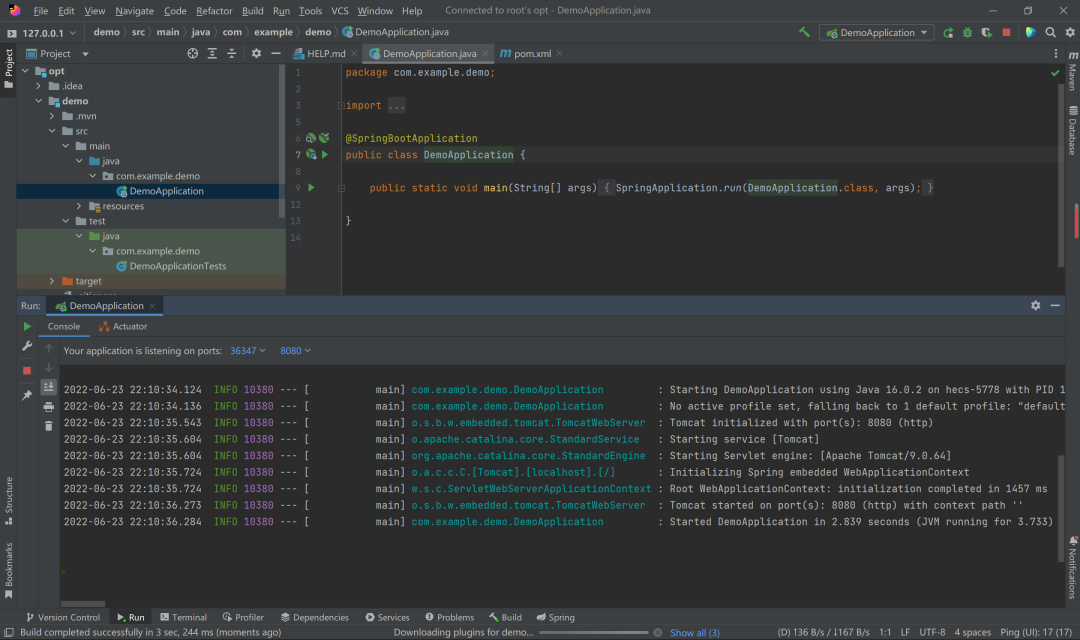The image size is (1080, 640).
Task: Click the console horizontal scrollbar
Action: [x=83, y=604]
